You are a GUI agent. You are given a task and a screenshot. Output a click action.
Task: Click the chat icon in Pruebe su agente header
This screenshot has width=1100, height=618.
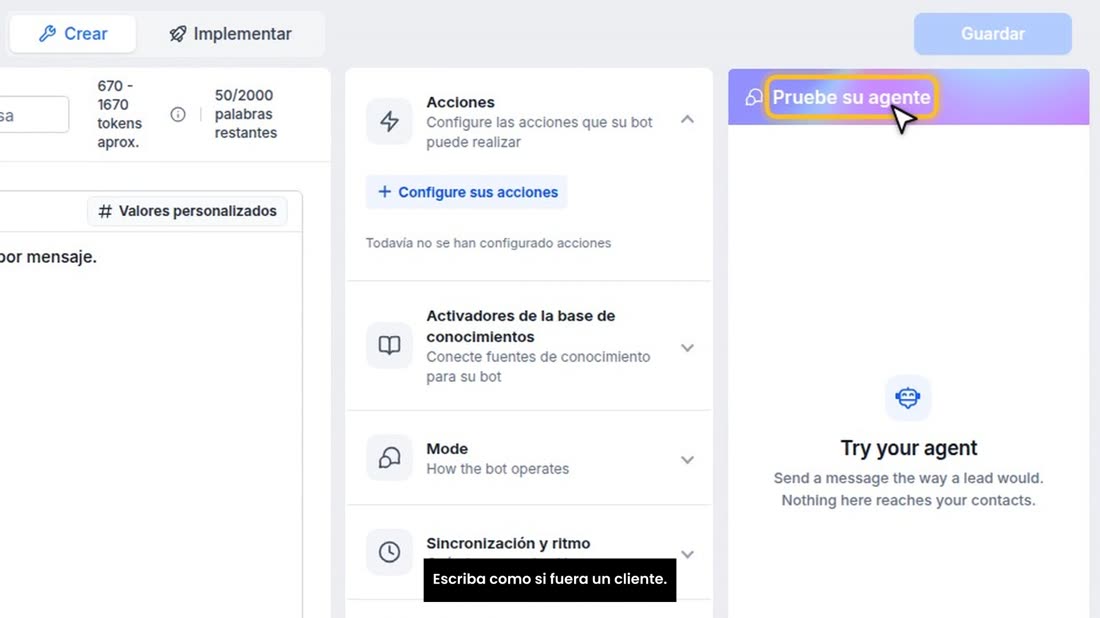pyautogui.click(x=753, y=97)
